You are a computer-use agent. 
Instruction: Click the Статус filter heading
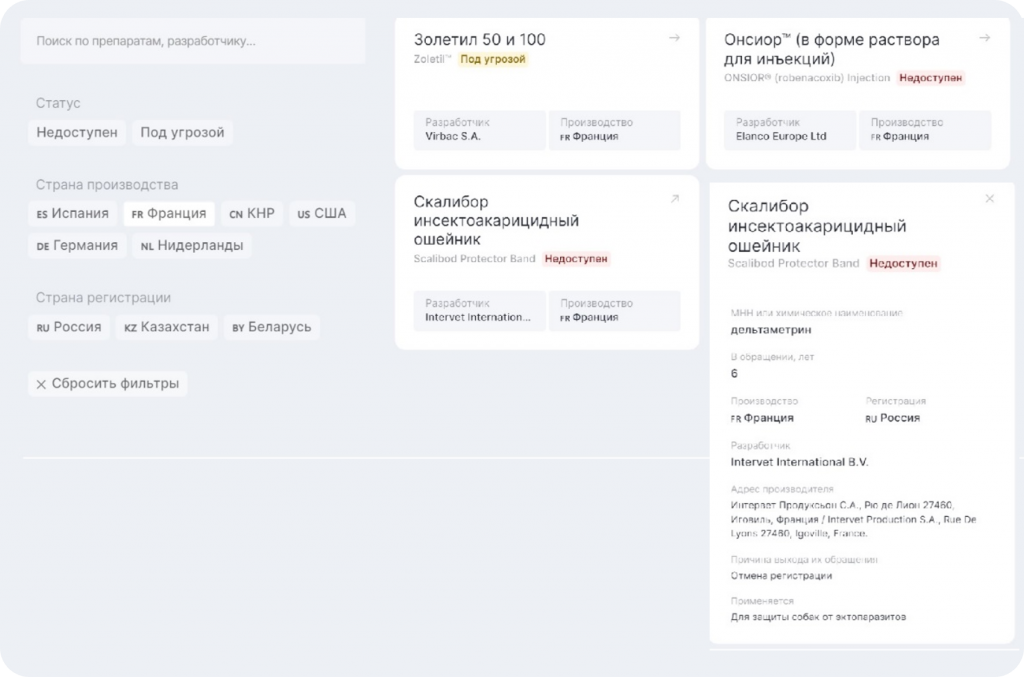tap(58, 103)
